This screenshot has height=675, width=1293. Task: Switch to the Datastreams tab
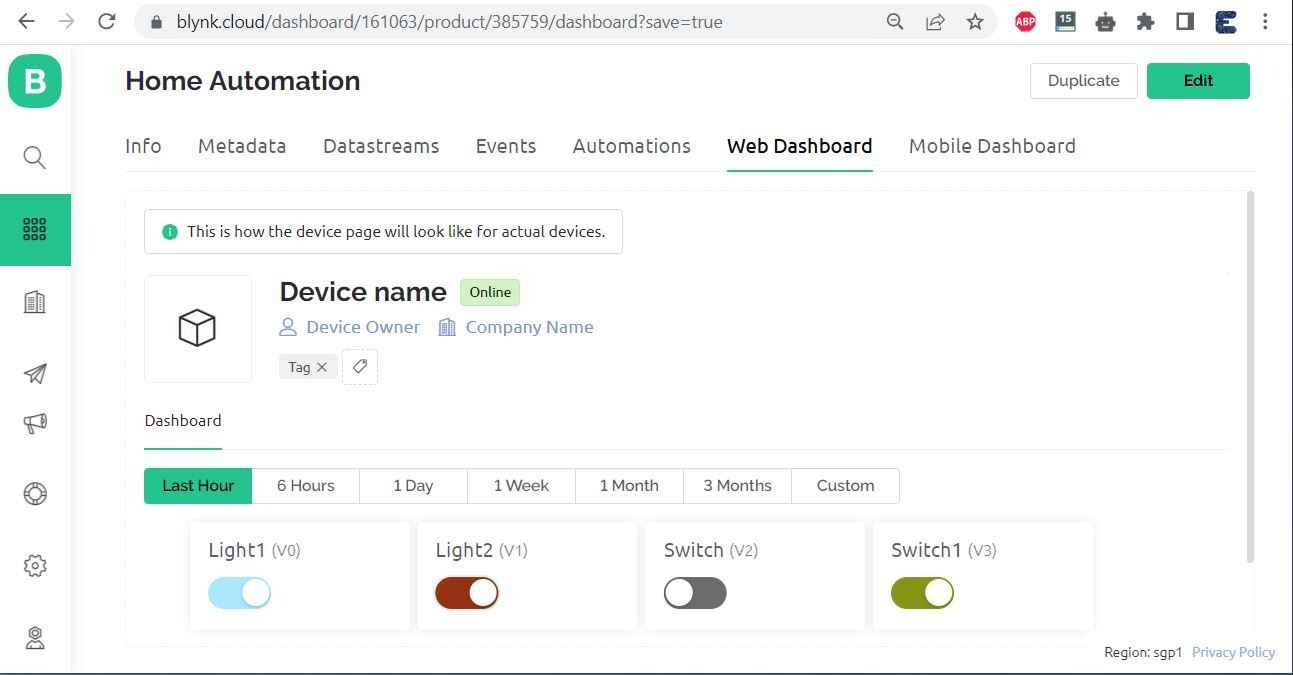coord(381,146)
